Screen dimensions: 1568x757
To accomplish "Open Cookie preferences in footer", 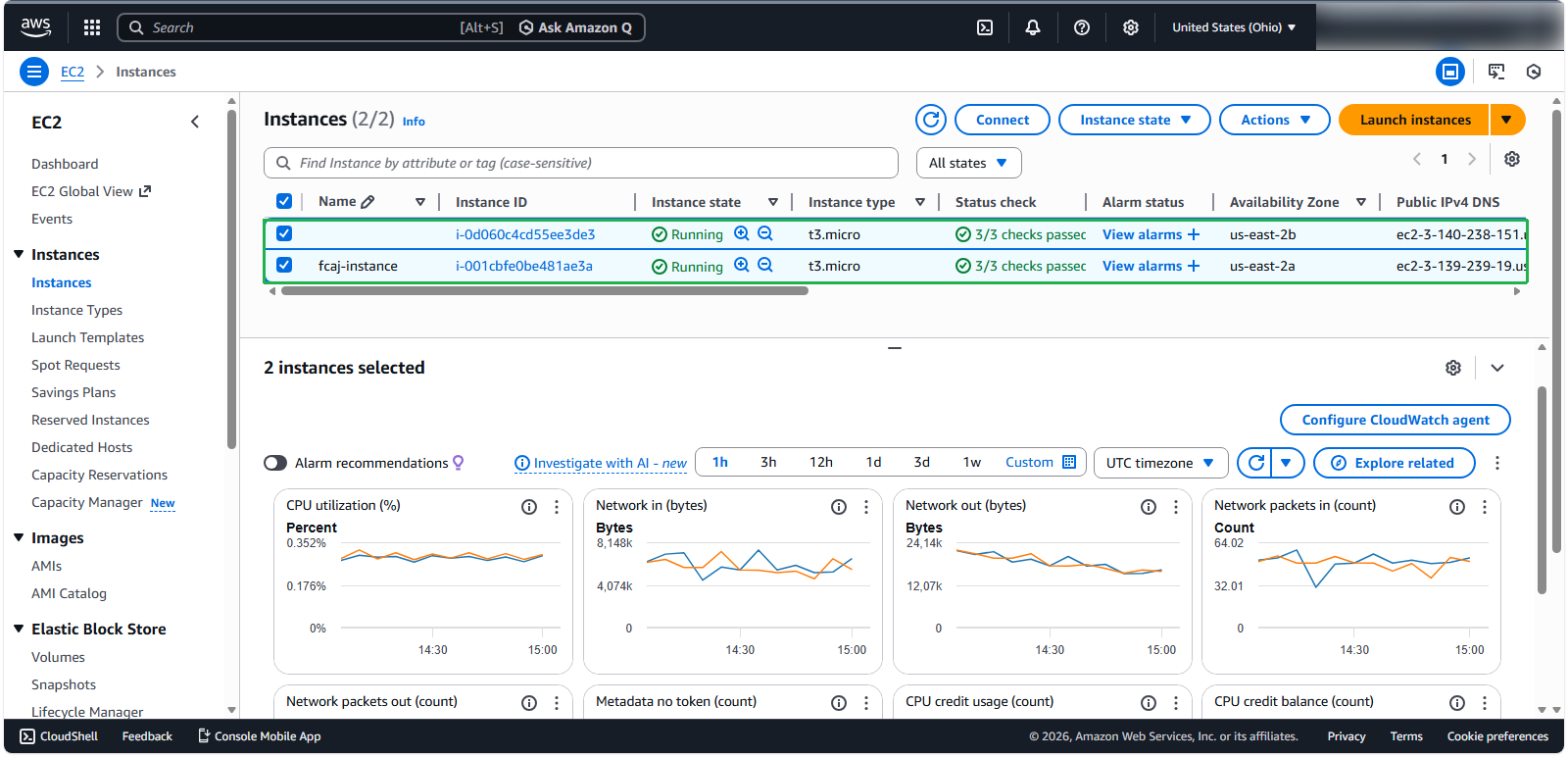I will 1497,736.
